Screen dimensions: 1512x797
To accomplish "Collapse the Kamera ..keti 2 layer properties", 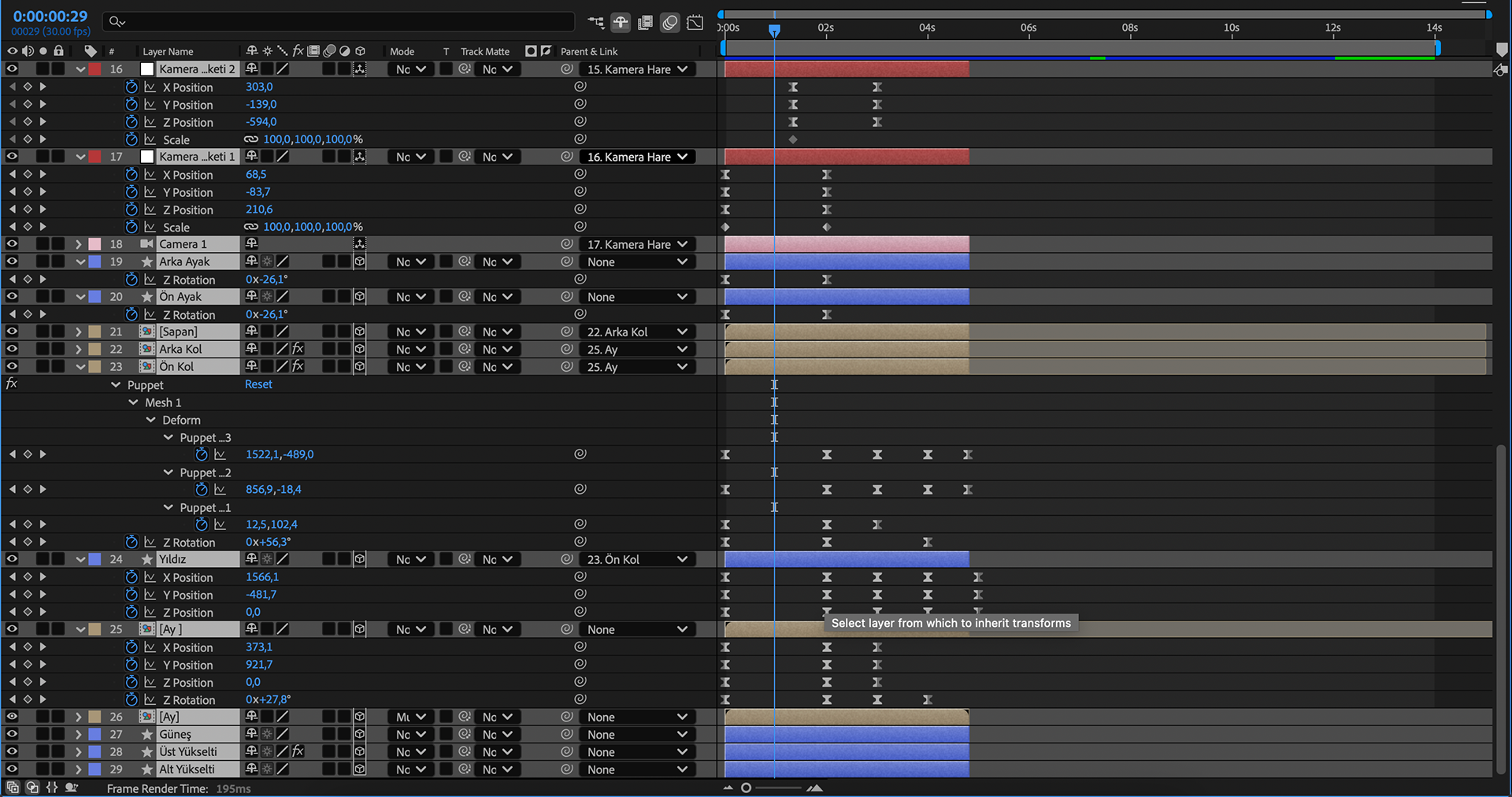I will tap(80, 69).
